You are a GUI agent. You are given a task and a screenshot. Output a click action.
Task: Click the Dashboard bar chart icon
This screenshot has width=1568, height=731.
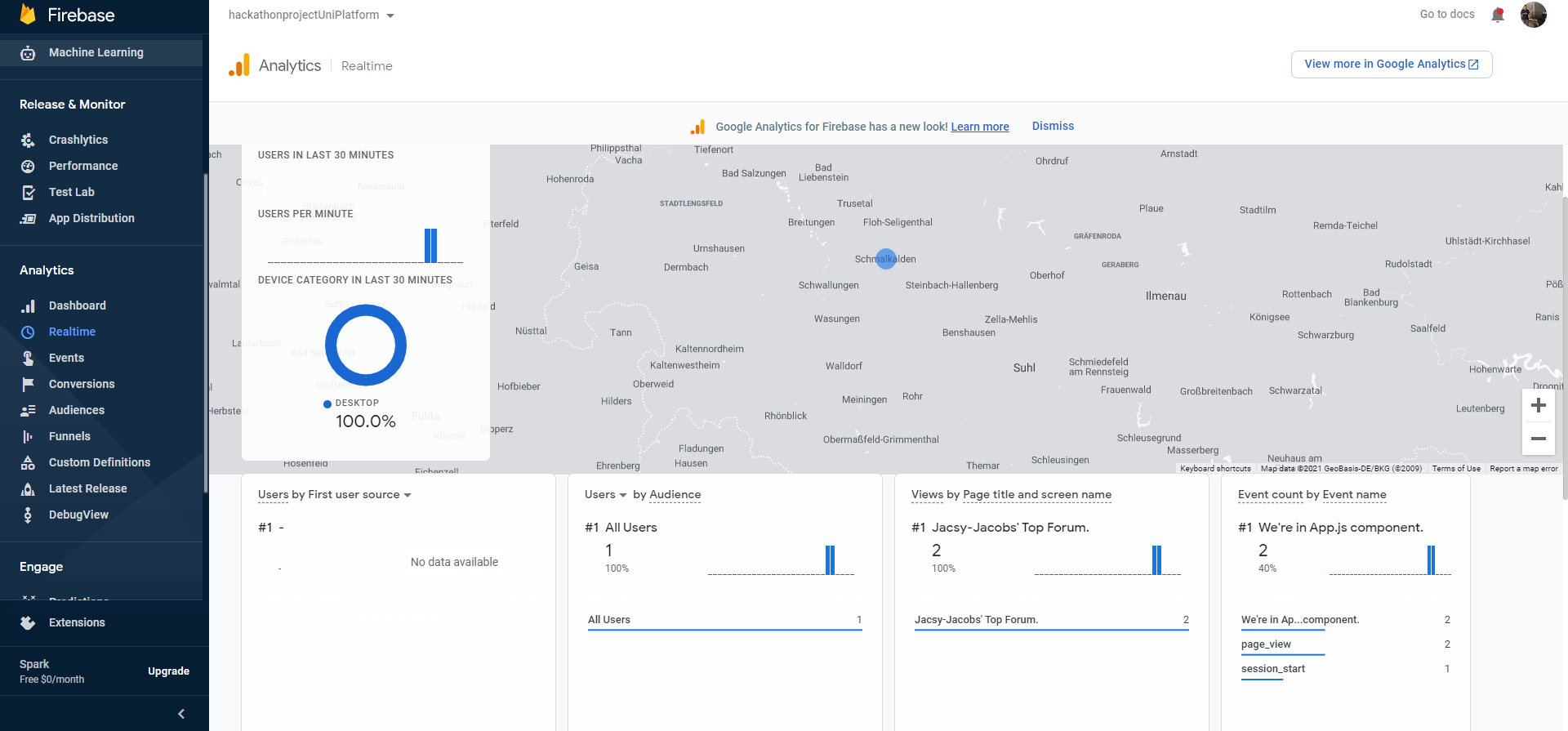pyautogui.click(x=28, y=306)
